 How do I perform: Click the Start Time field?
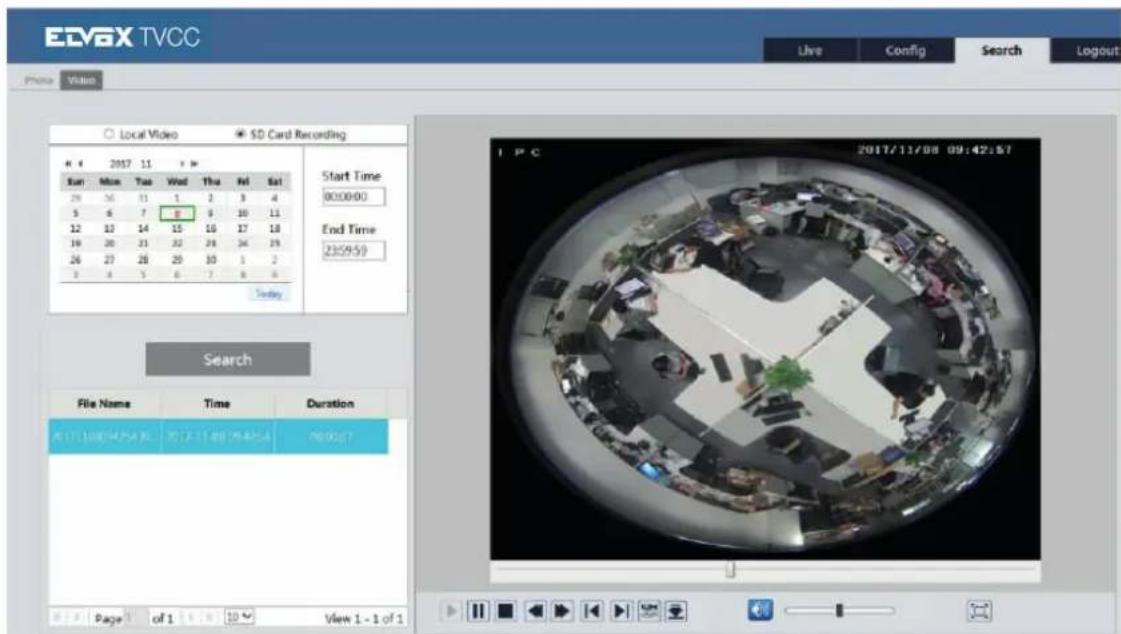click(x=353, y=197)
